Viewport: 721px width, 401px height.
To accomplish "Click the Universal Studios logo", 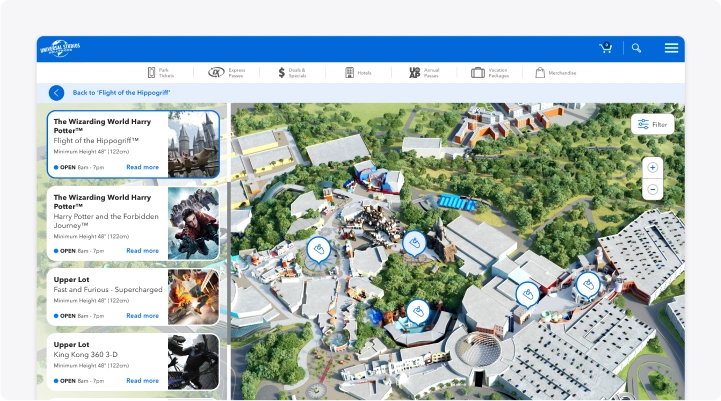I will click(62, 49).
